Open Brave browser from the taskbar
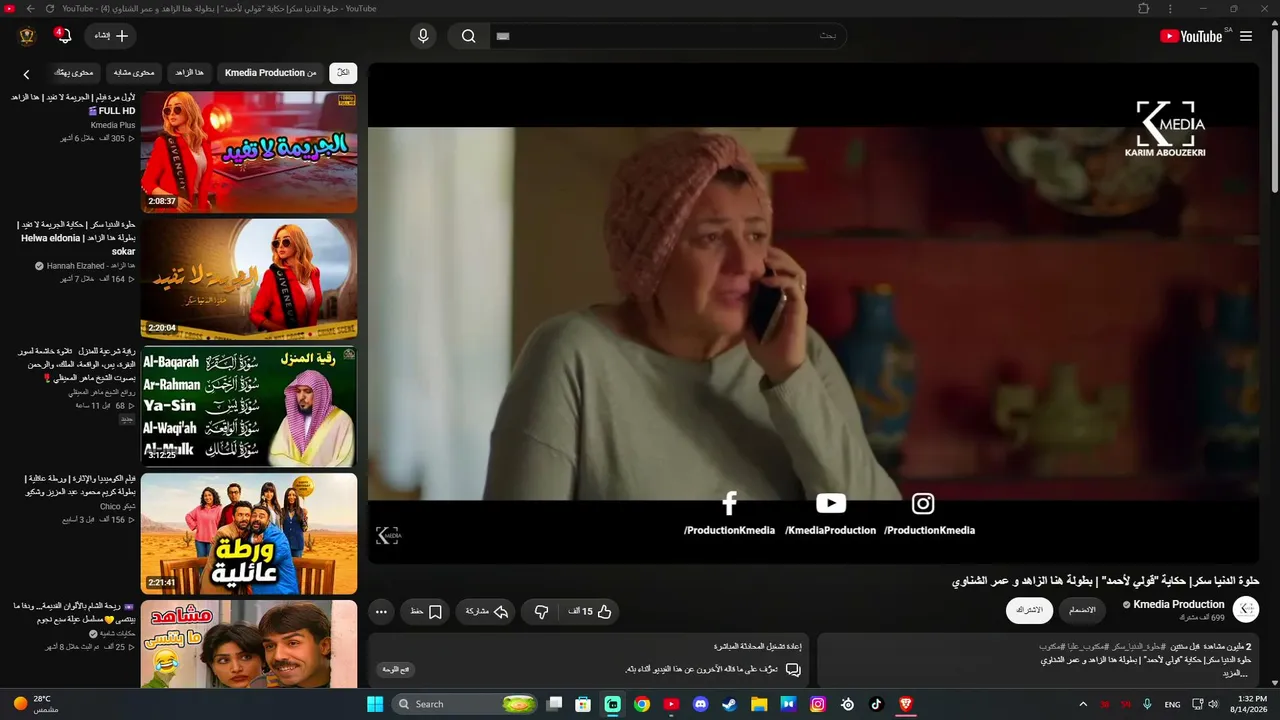The height and width of the screenshot is (720, 1280). [905, 704]
